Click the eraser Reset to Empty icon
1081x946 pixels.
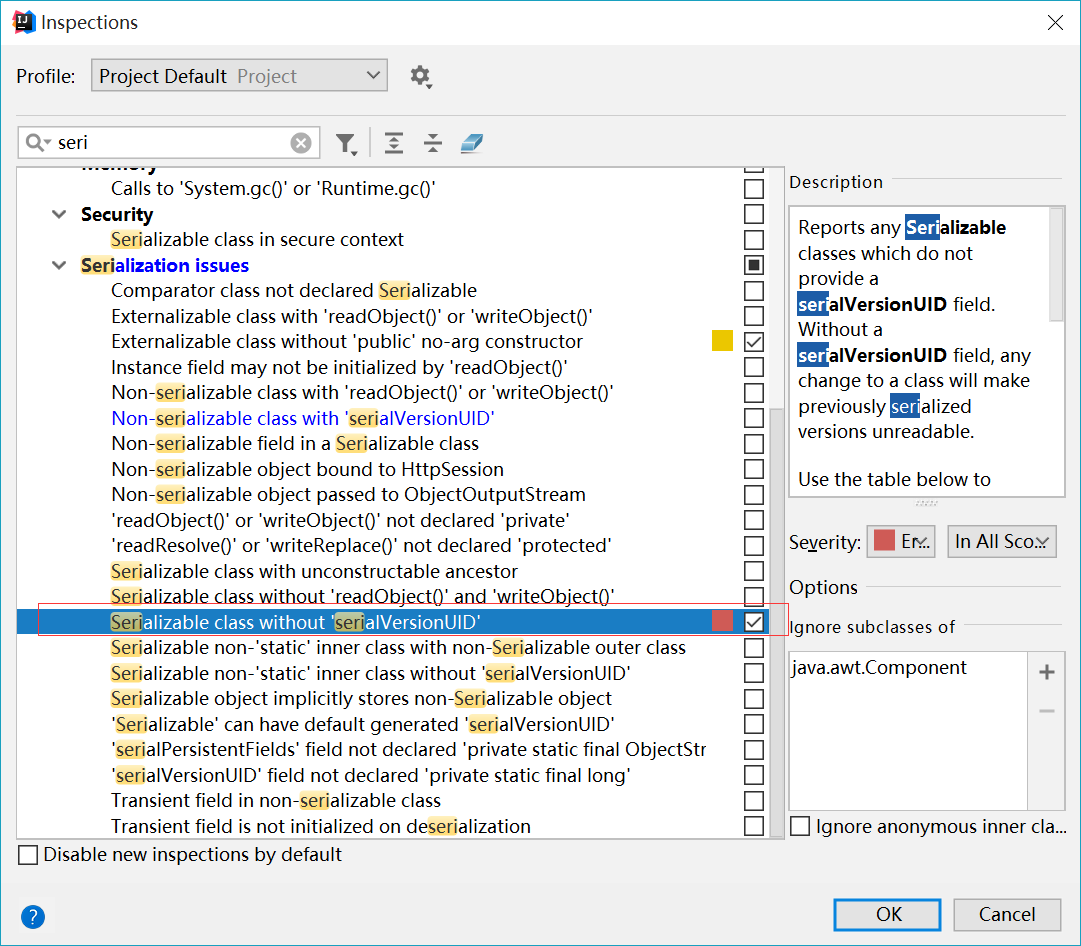[472, 143]
